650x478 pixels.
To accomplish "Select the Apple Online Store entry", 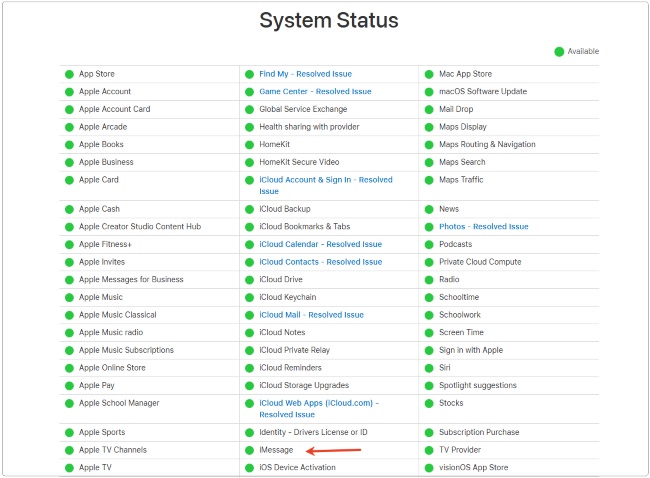I will pos(112,368).
